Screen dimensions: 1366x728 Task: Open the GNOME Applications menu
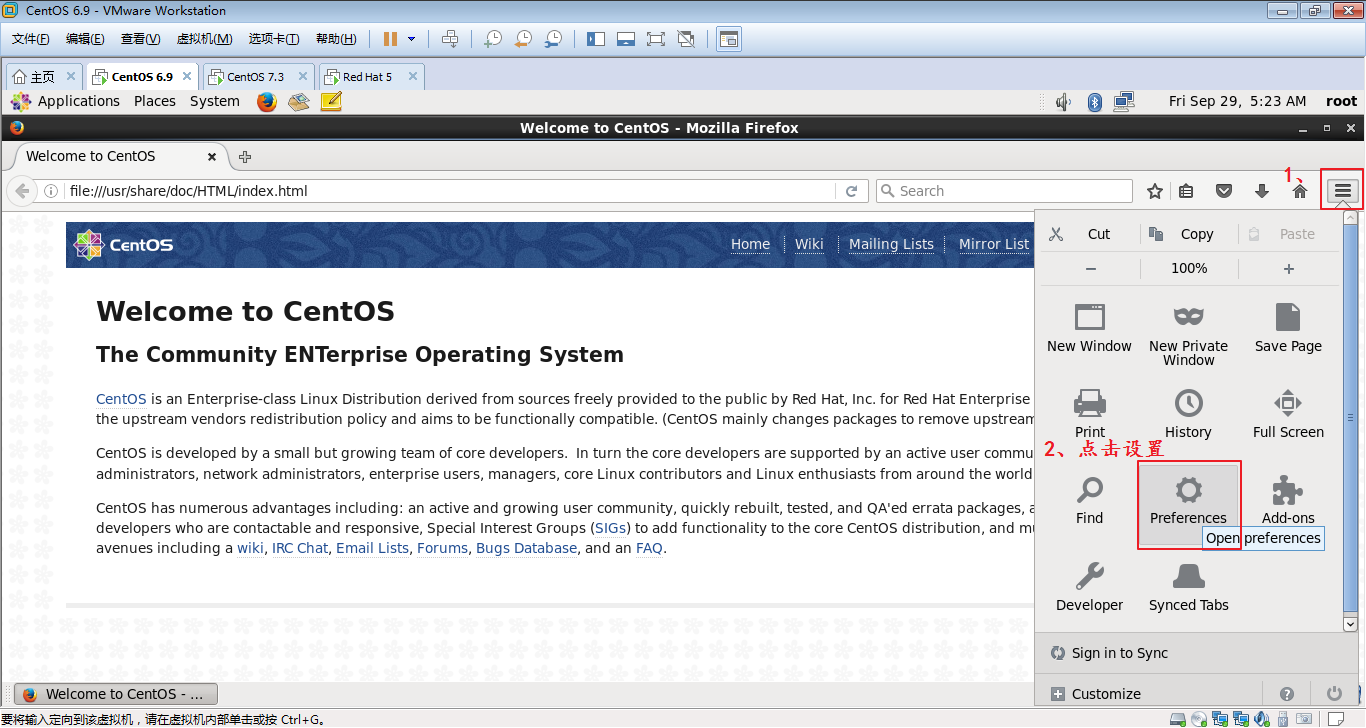coord(78,101)
